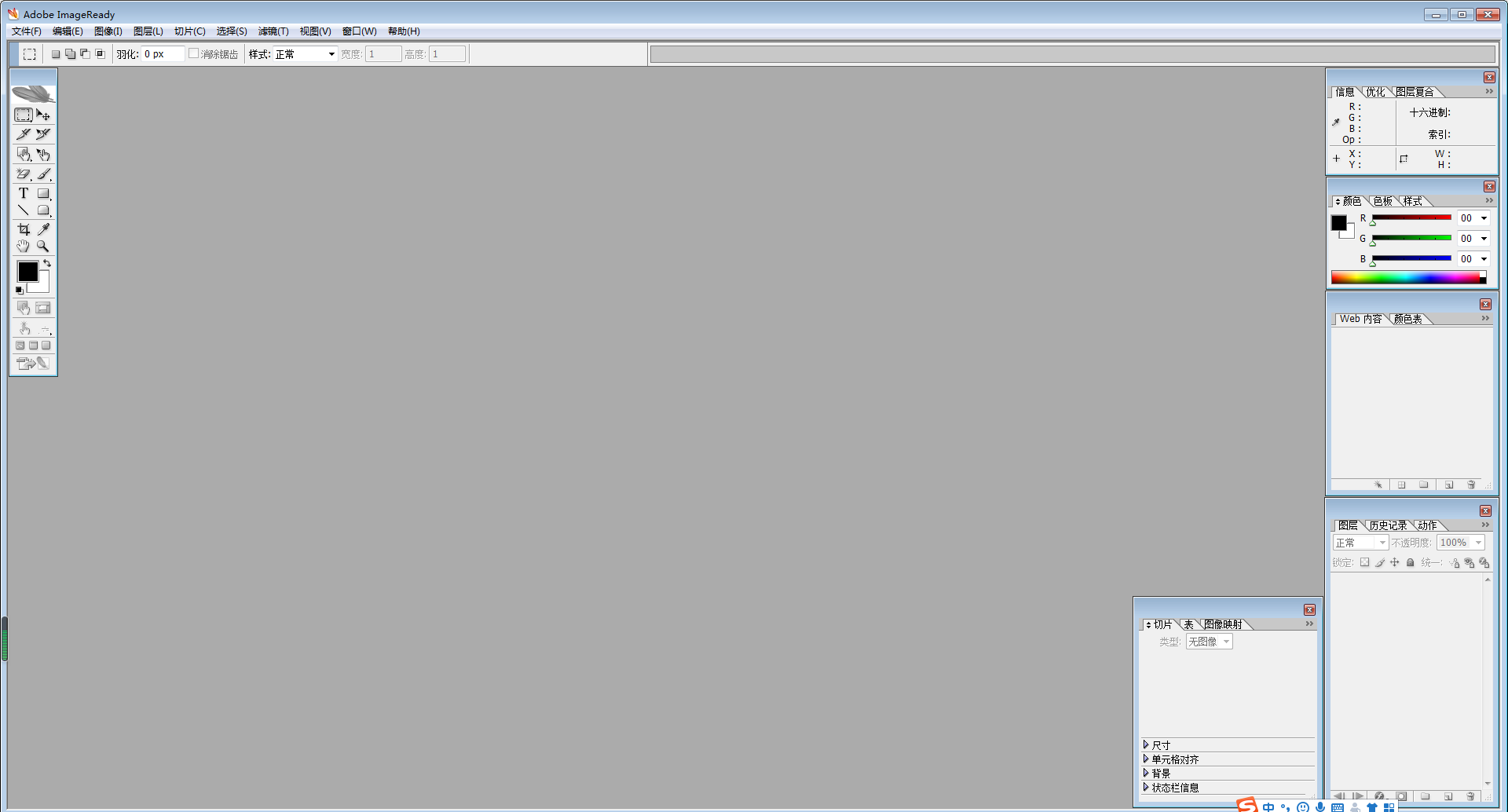Select the Hand pan tool
Screen dimensions: 1508x812
(x=24, y=247)
